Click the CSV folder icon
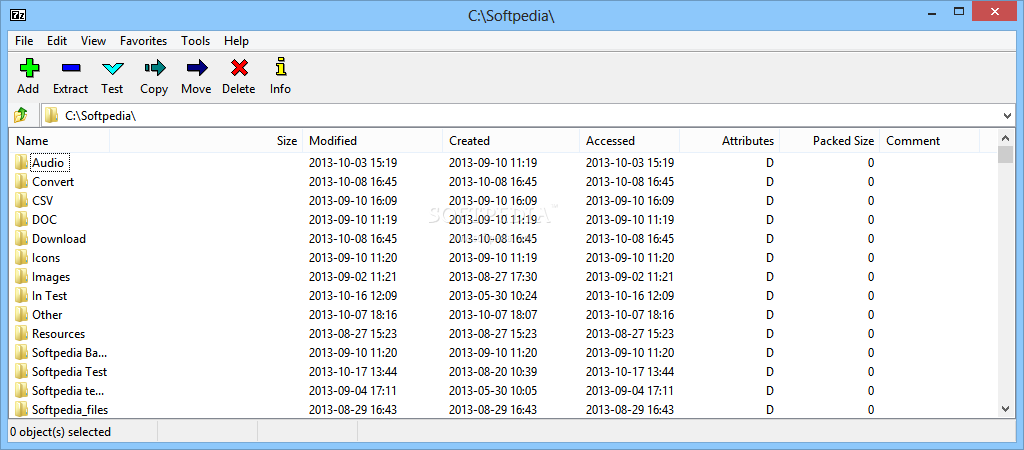Image resolution: width=1024 pixels, height=450 pixels. (22, 201)
